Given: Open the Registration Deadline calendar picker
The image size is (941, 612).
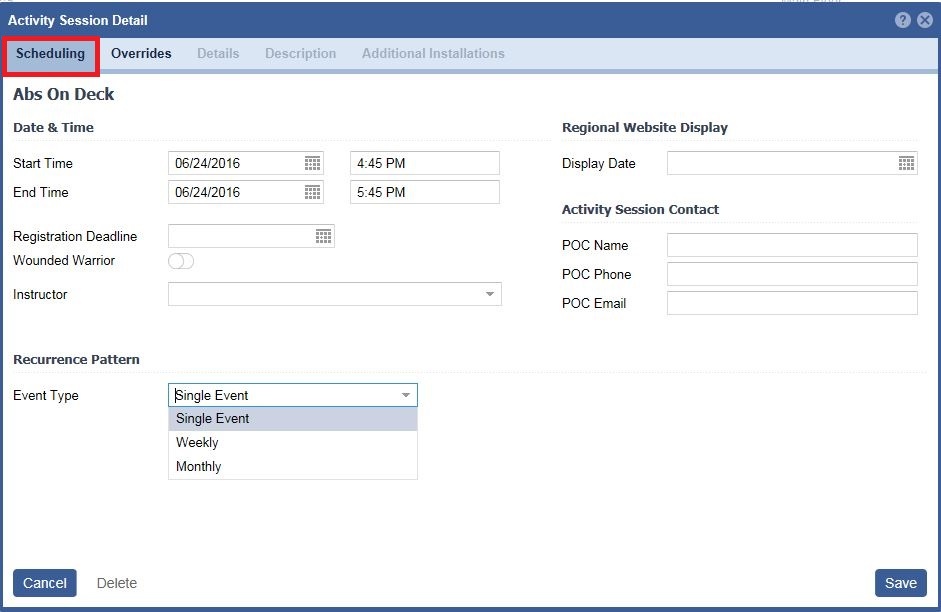Looking at the screenshot, I should [x=323, y=236].
